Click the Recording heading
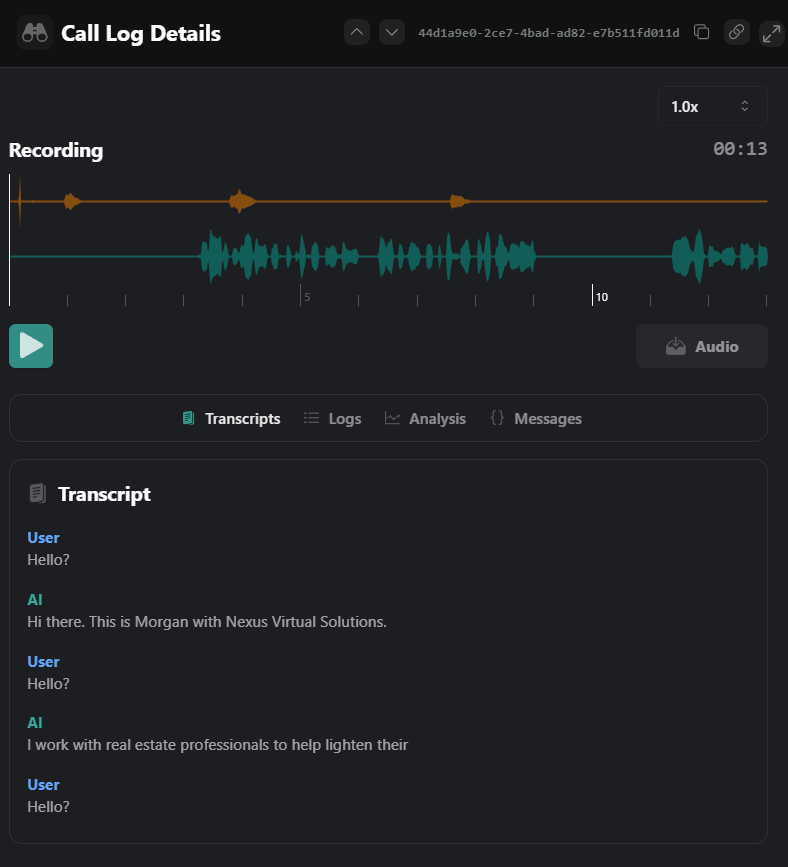The height and width of the screenshot is (867, 788). 56,150
